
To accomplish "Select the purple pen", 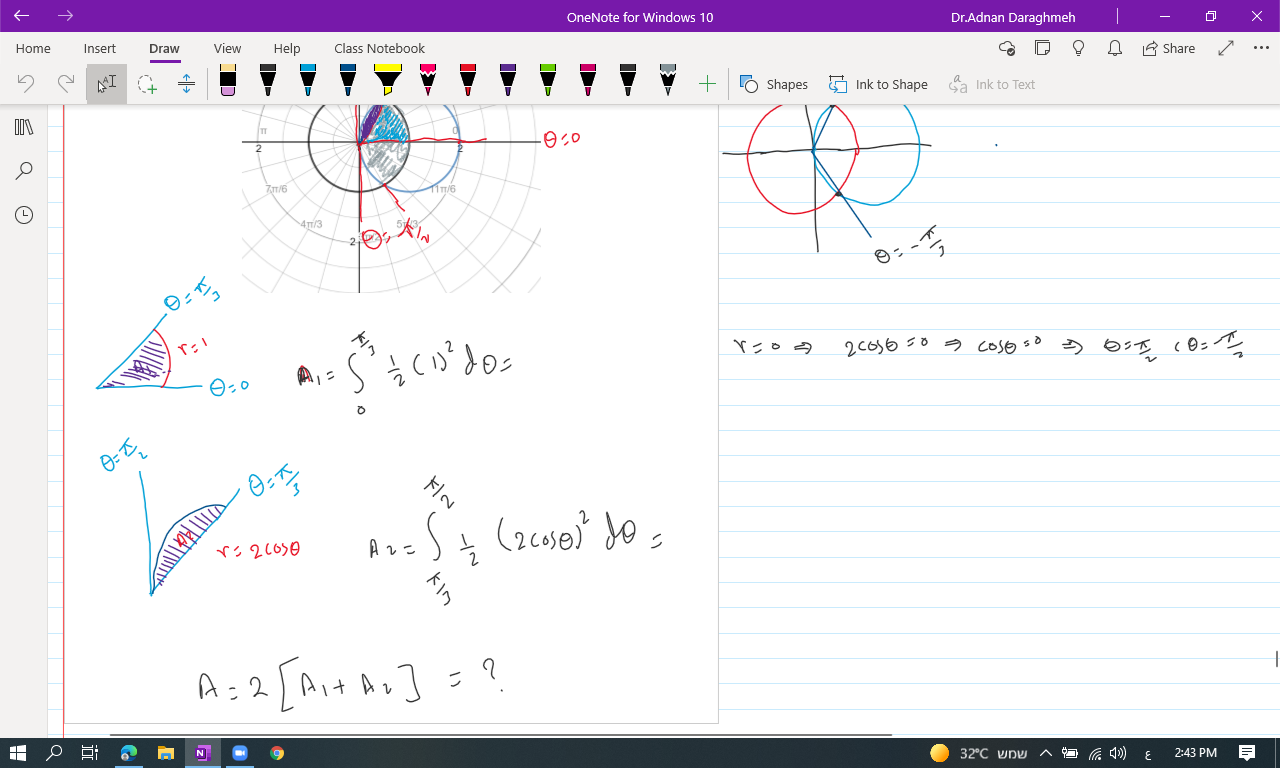I will [x=508, y=81].
